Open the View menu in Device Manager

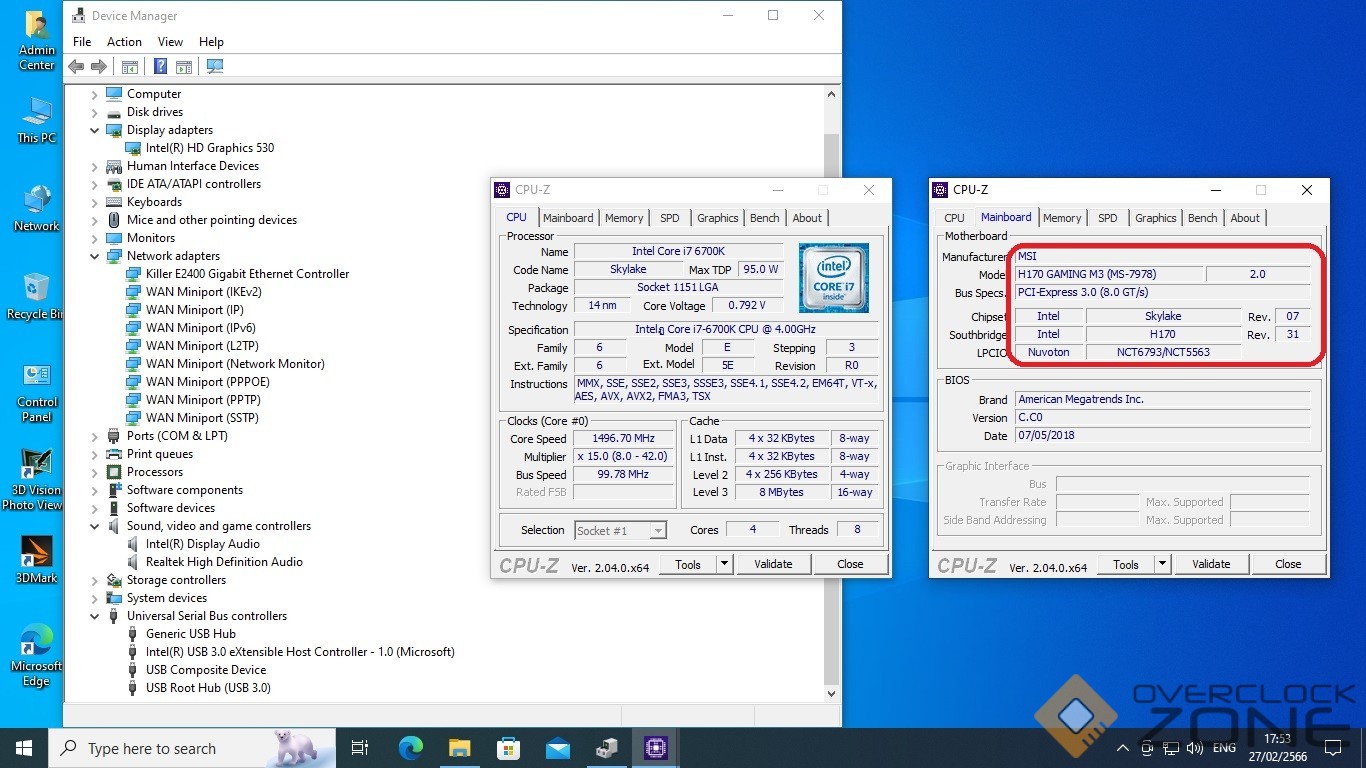[x=170, y=42]
